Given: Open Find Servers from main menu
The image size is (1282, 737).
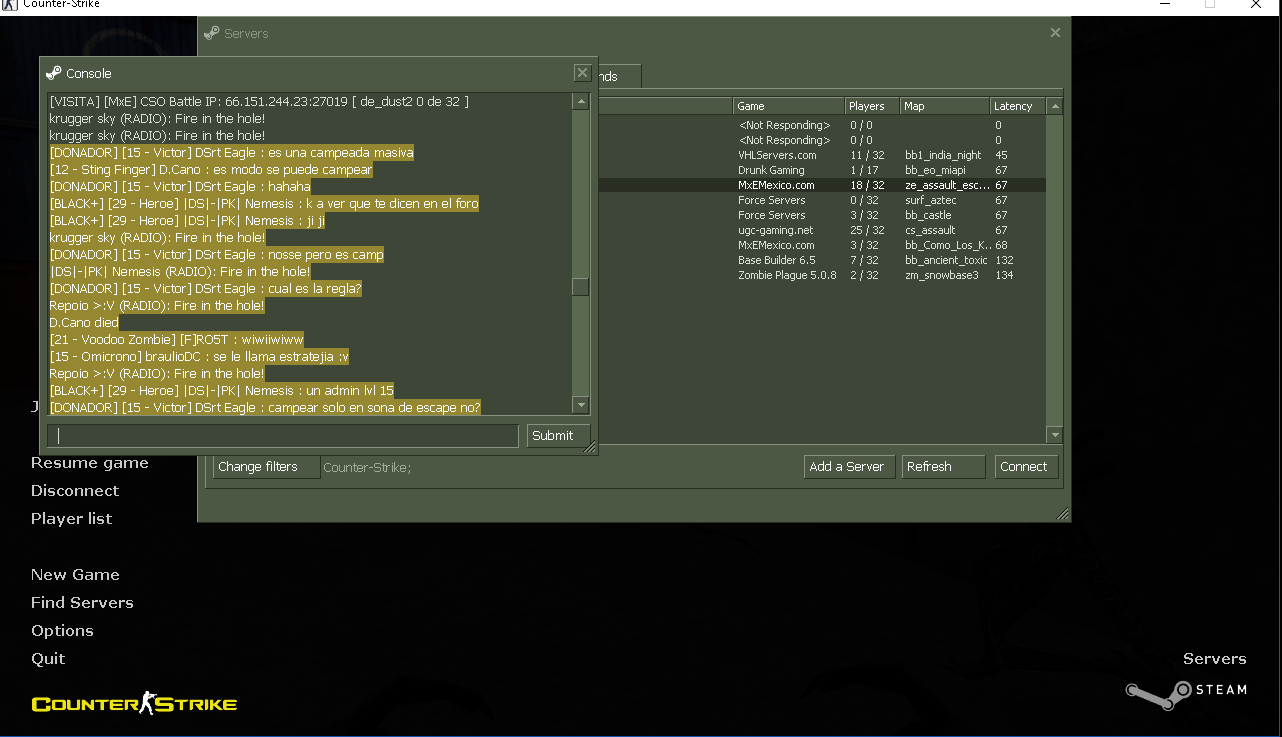Looking at the screenshot, I should (82, 603).
